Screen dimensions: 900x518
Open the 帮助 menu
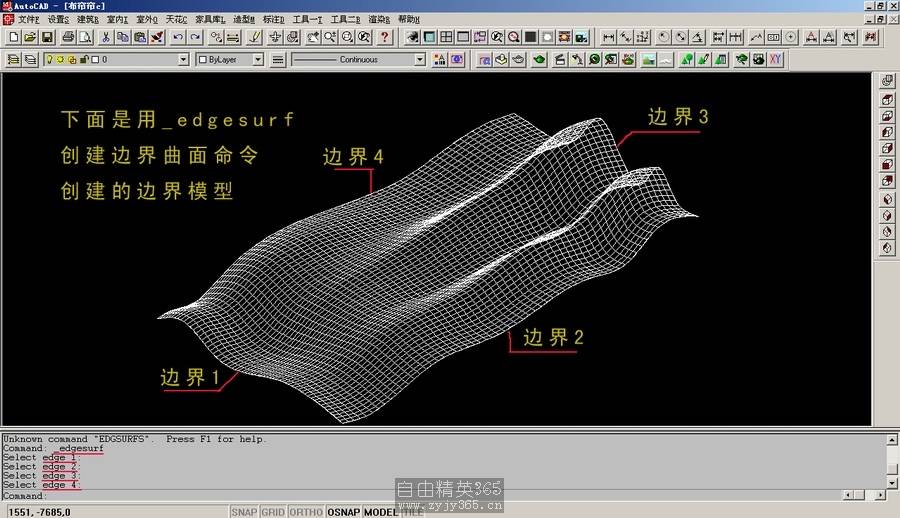point(408,19)
